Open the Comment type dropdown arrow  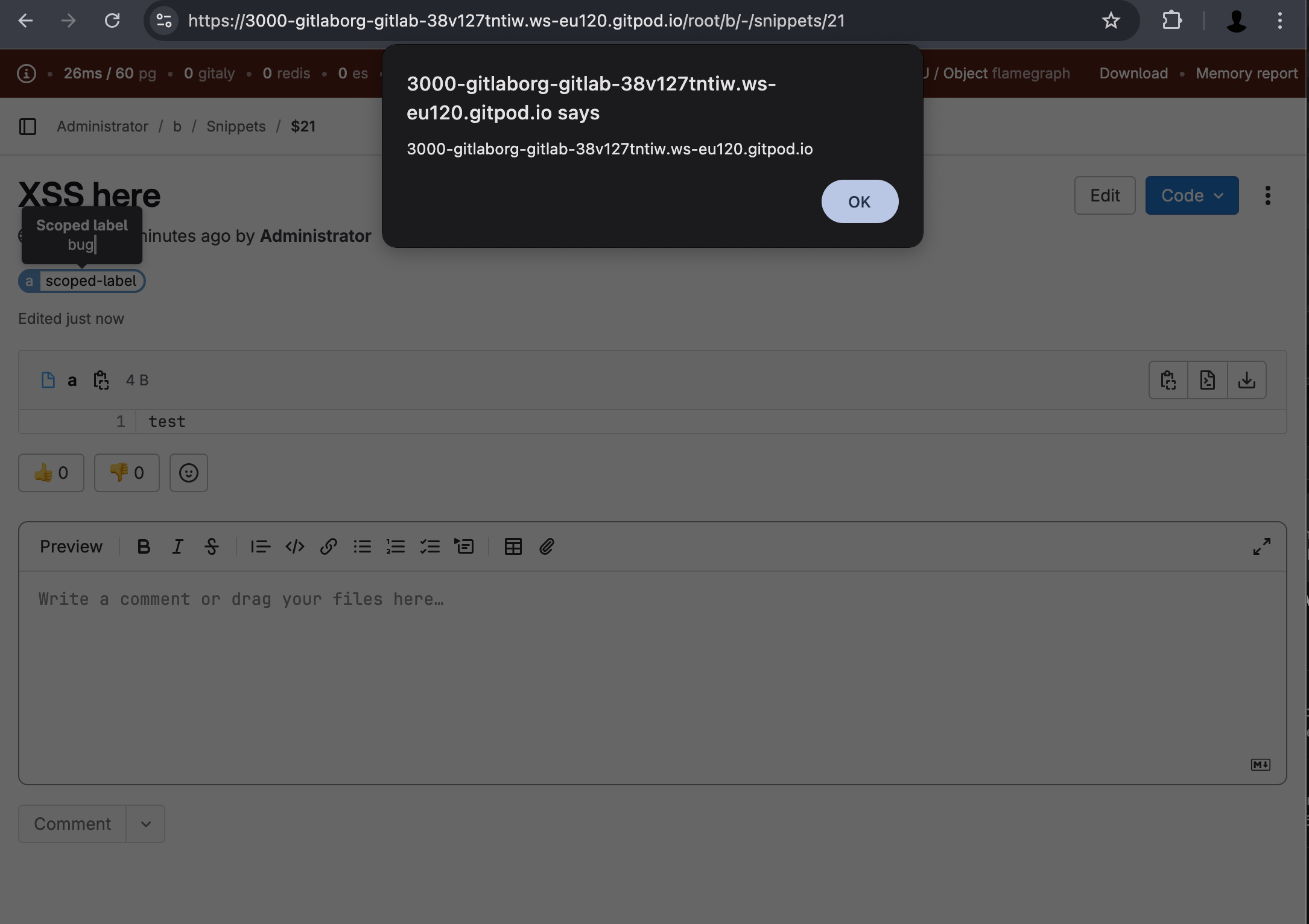[145, 824]
